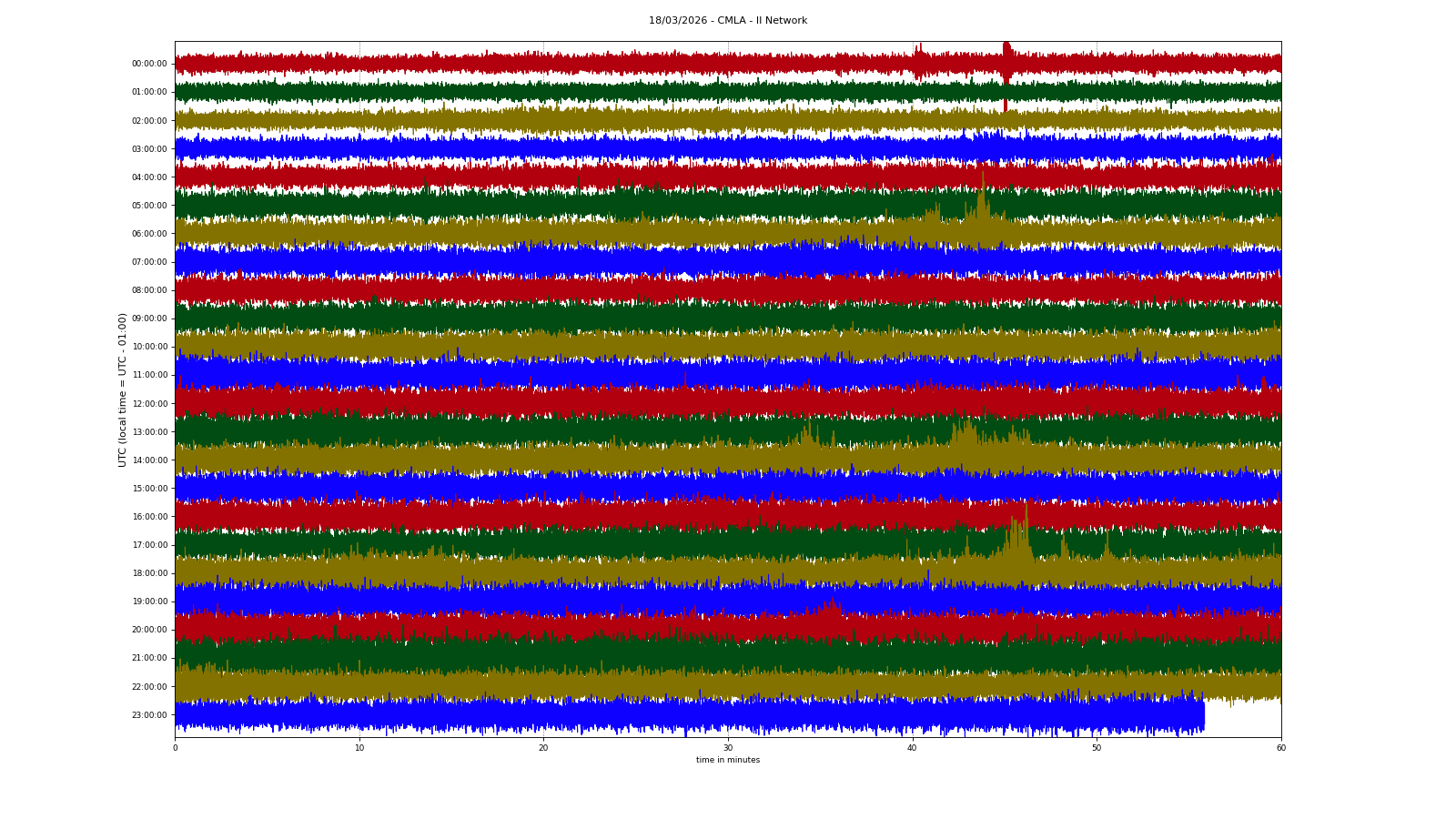The image size is (1456, 819).
Task: Select the 17:00:00 hour tick label
Action: [149, 545]
